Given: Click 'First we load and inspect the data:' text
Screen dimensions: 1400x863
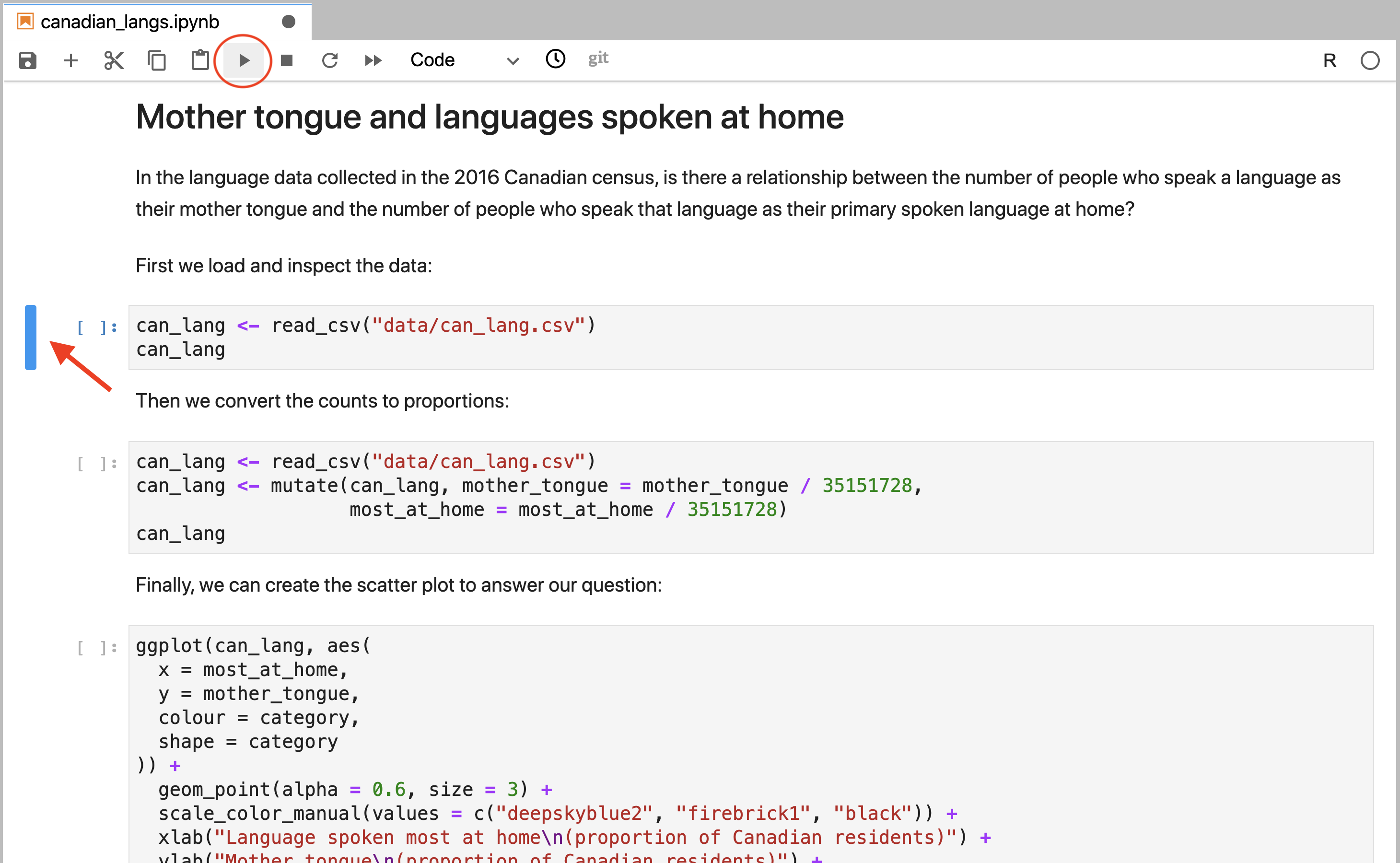Looking at the screenshot, I should [x=284, y=266].
